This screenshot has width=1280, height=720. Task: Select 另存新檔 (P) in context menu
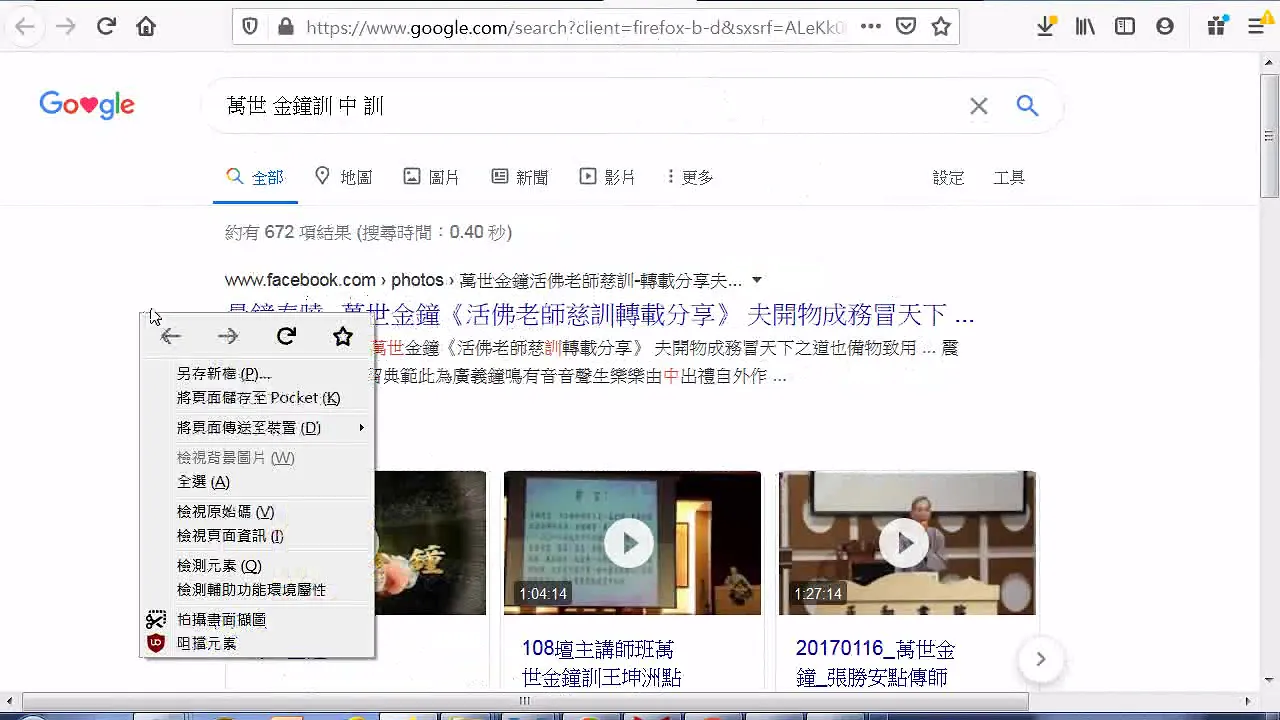pyautogui.click(x=257, y=374)
